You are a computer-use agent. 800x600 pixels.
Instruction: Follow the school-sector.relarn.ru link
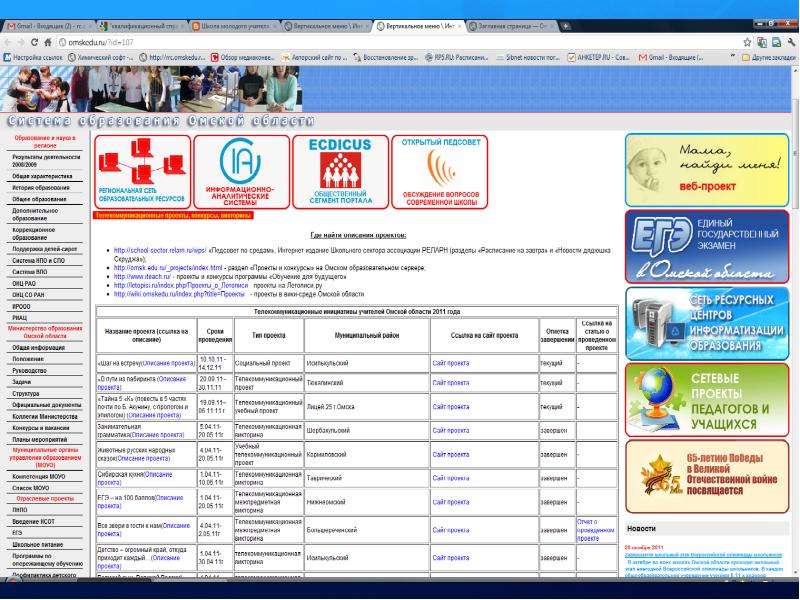(160, 251)
